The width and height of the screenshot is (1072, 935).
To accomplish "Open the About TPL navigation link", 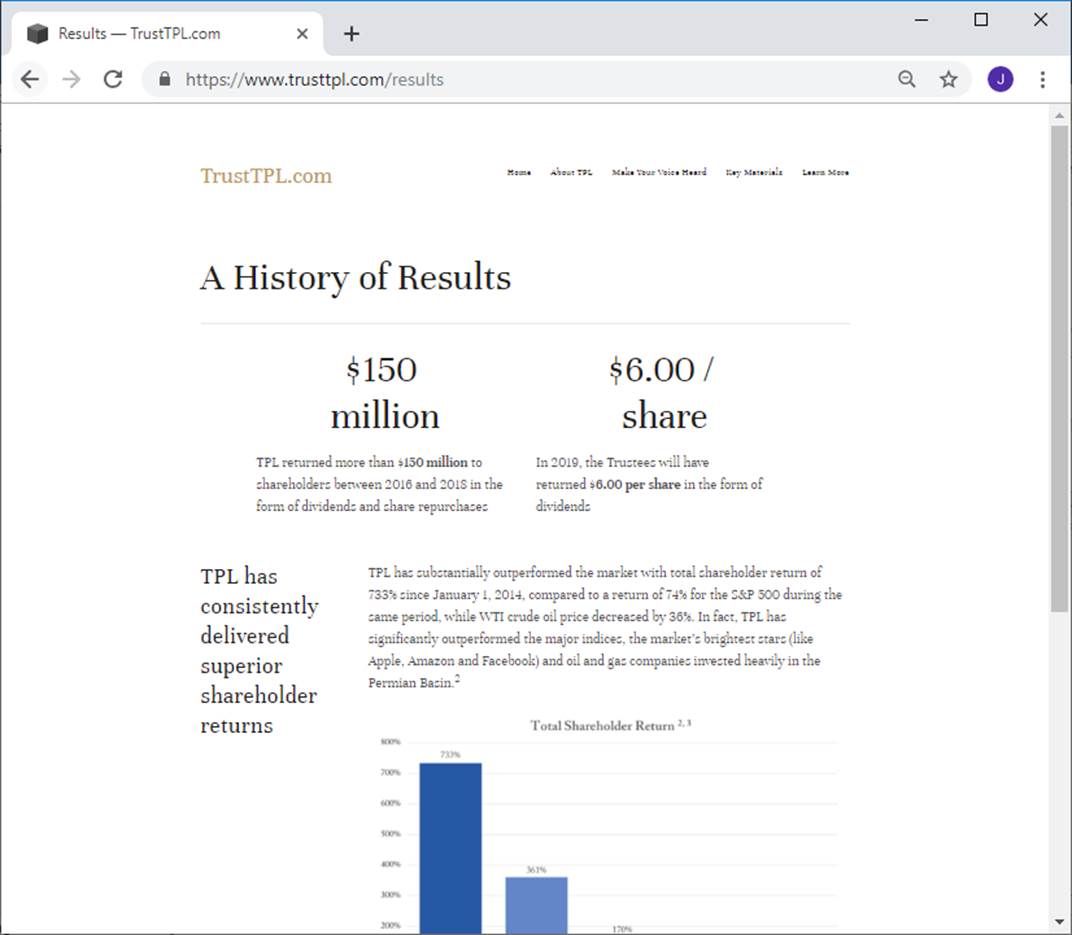I will tap(571, 172).
